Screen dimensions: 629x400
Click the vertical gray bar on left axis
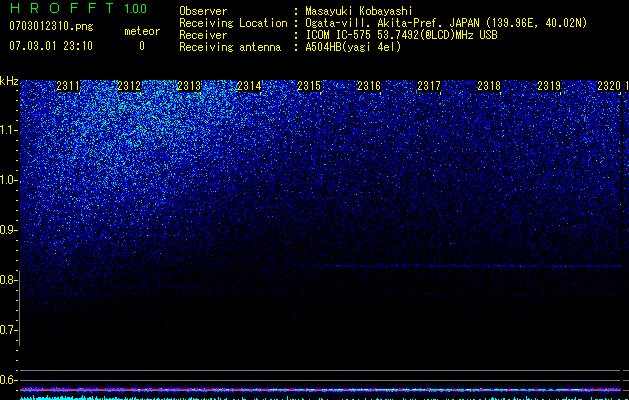20,308
